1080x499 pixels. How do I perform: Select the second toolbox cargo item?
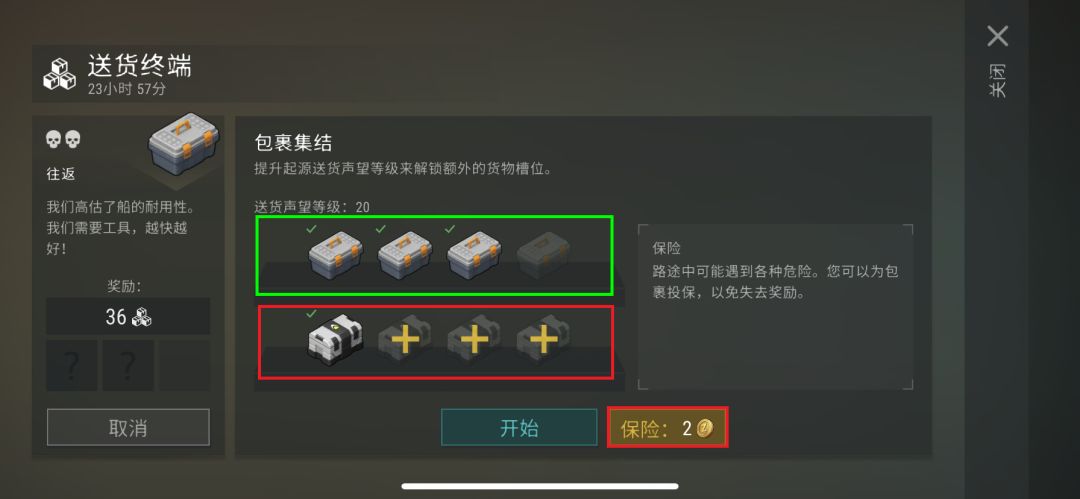click(405, 254)
